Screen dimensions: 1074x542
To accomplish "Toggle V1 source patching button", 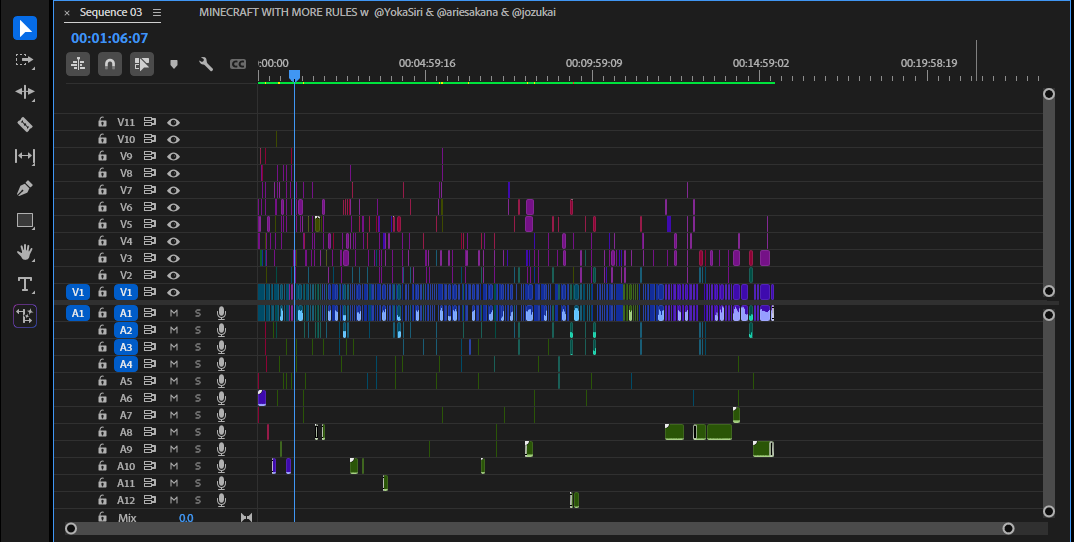I will [78, 292].
